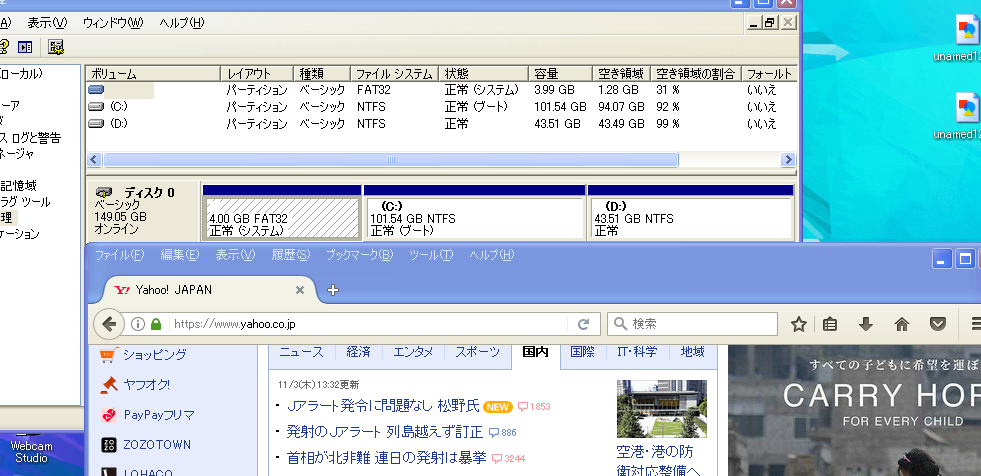Click the address bar showing yahoo.co.jp
The width and height of the screenshot is (981, 476).
pyautogui.click(x=369, y=324)
